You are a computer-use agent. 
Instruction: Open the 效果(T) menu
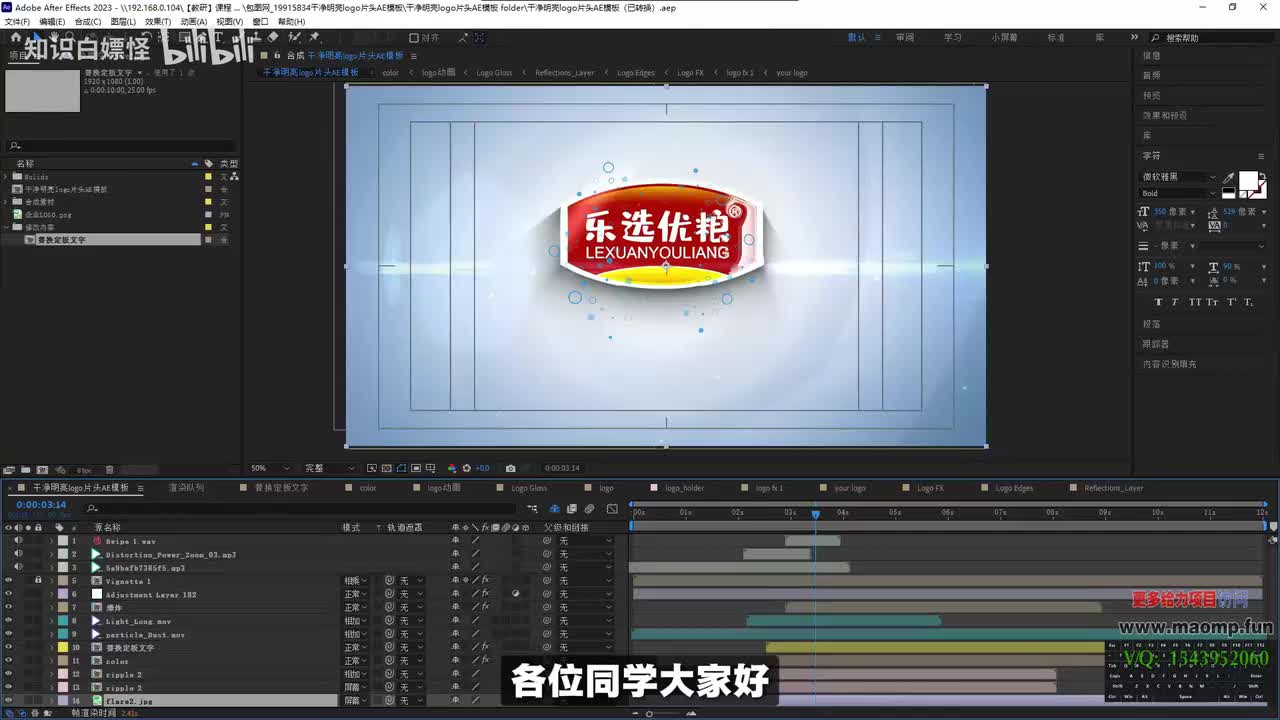(158, 21)
